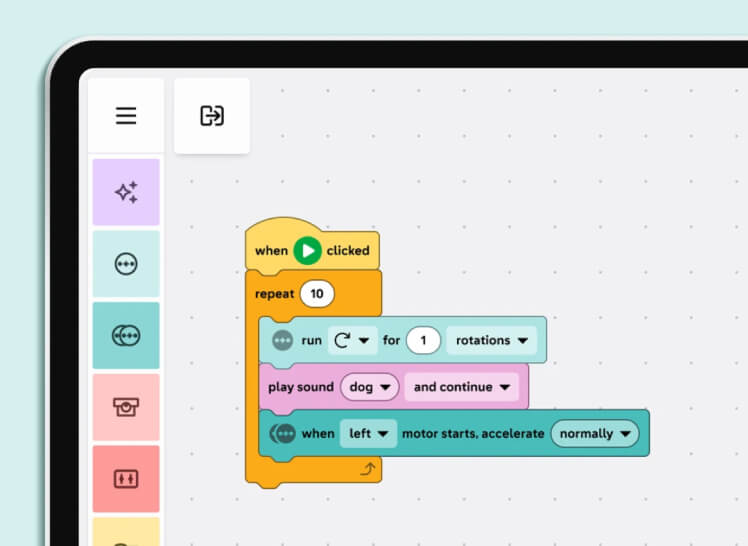The height and width of the screenshot is (546, 748).
Task: Open the left motor dropdown
Action: 367,434
